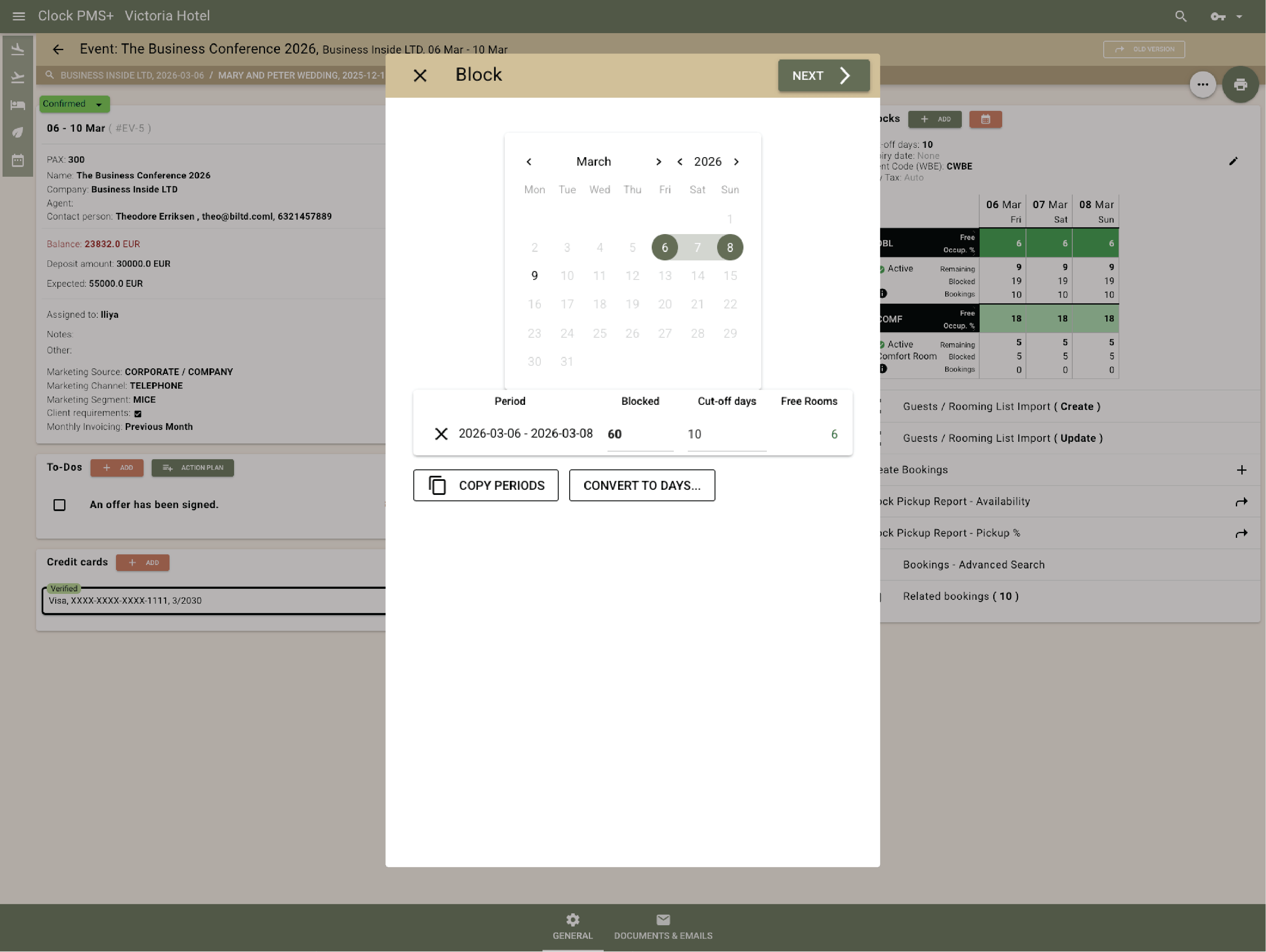Open the Confirmed status dropdown

[x=74, y=104]
